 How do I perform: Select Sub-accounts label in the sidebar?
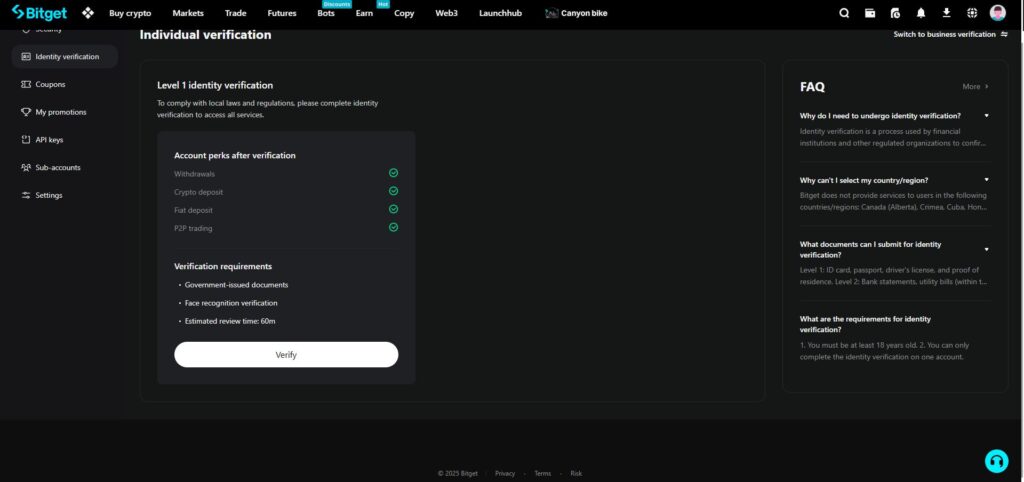pyautogui.click(x=58, y=168)
